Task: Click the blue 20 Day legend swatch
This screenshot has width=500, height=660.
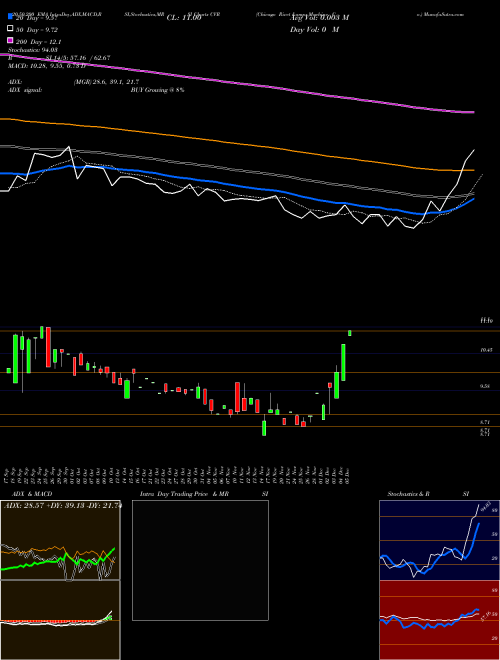Action: [10, 18]
